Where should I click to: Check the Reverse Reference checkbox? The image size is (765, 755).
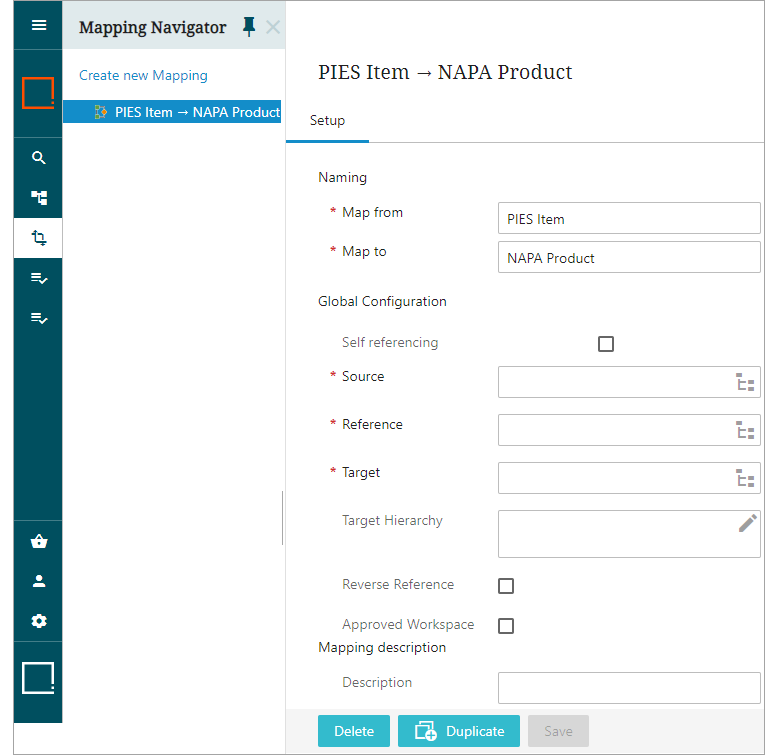[x=506, y=586]
